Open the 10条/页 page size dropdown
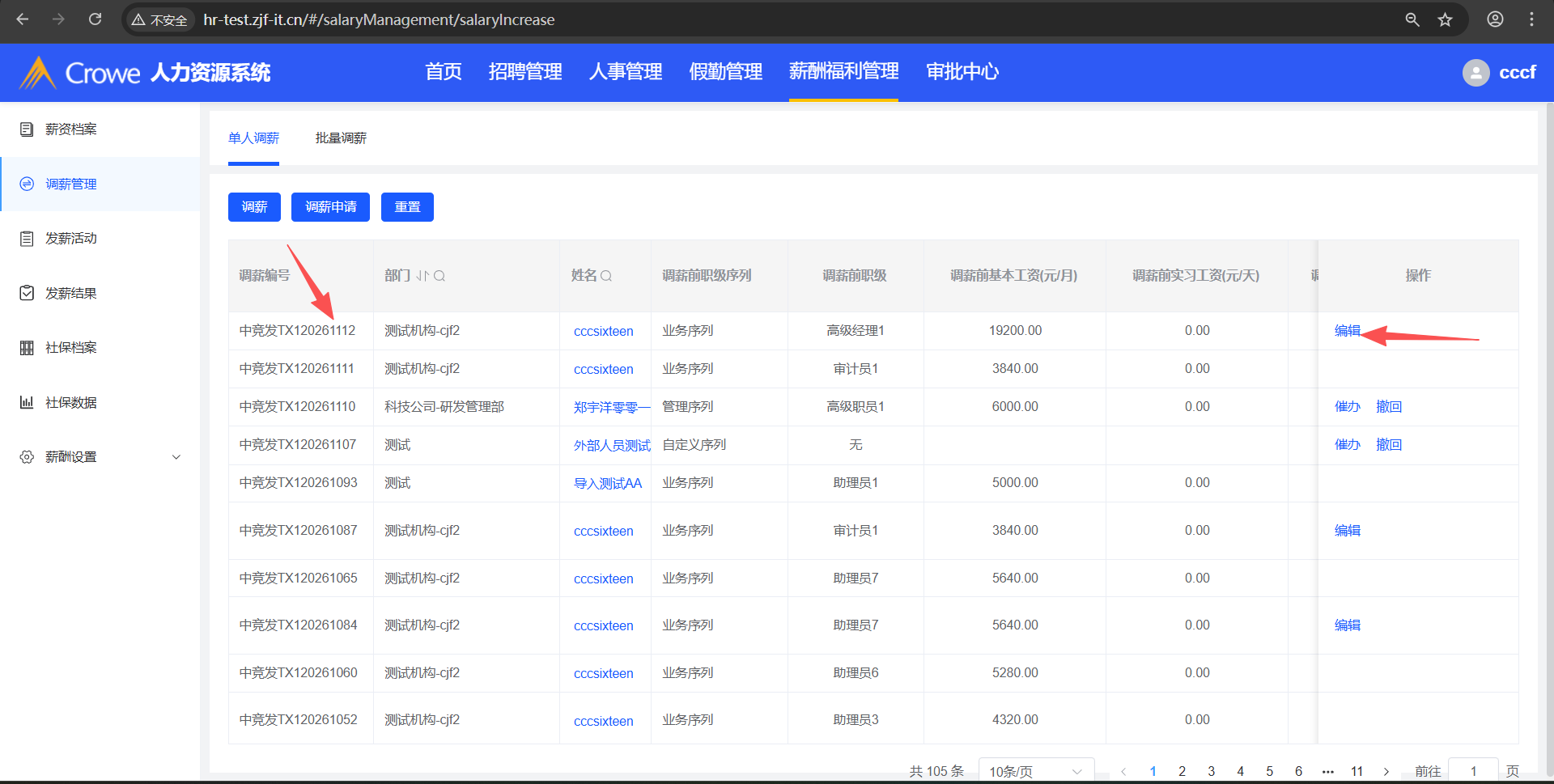Viewport: 1554px width, 784px height. click(1035, 771)
